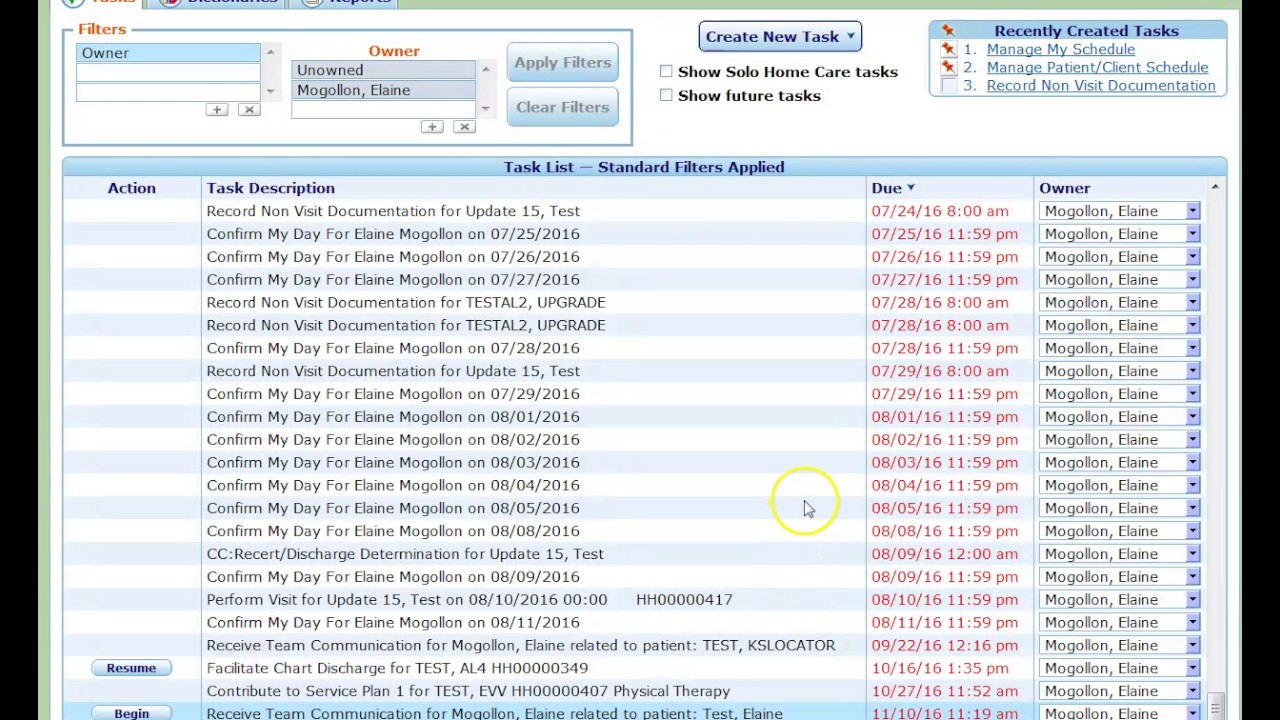Select task Confirm My Day on 08/02/2016
The height and width of the screenshot is (720, 1280).
(x=393, y=440)
